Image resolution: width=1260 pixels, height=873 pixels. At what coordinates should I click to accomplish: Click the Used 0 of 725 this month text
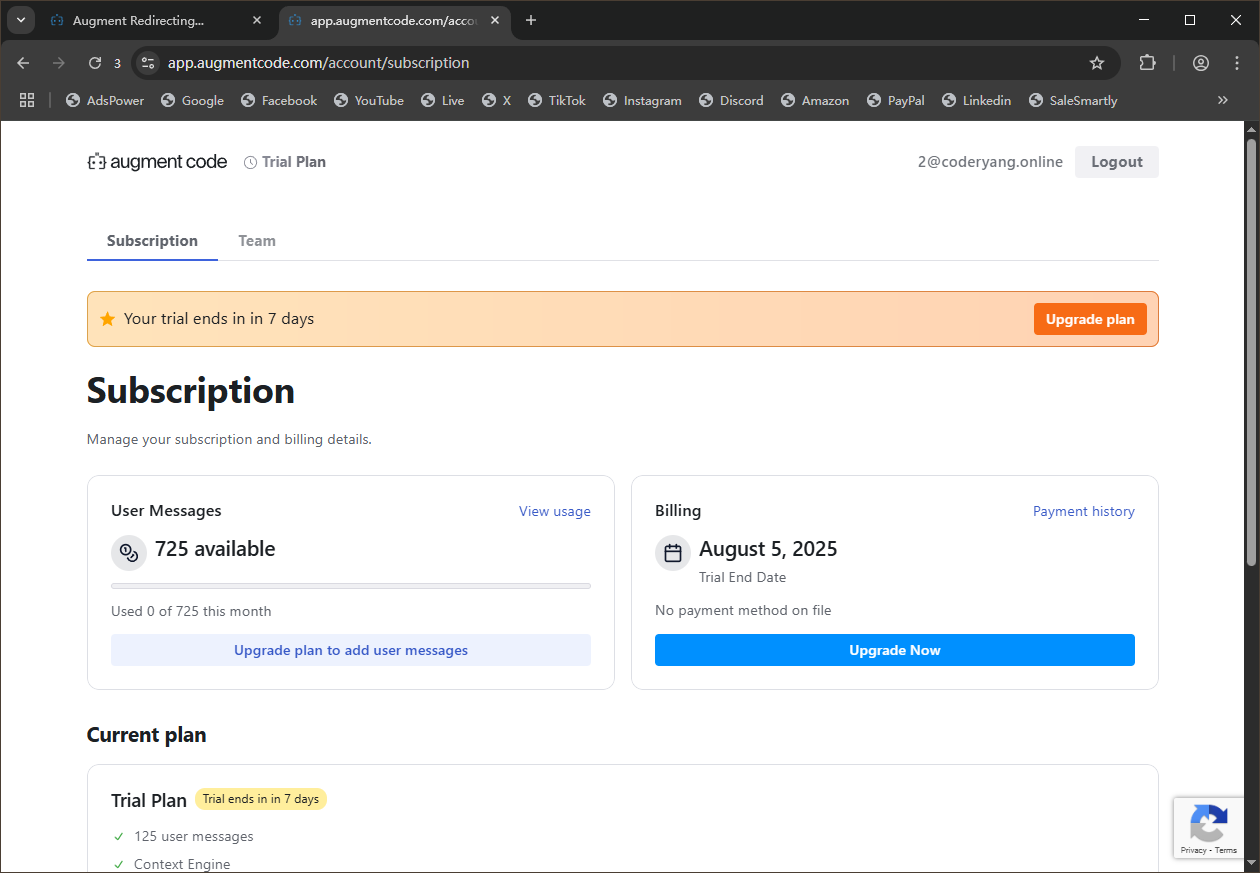tap(191, 611)
